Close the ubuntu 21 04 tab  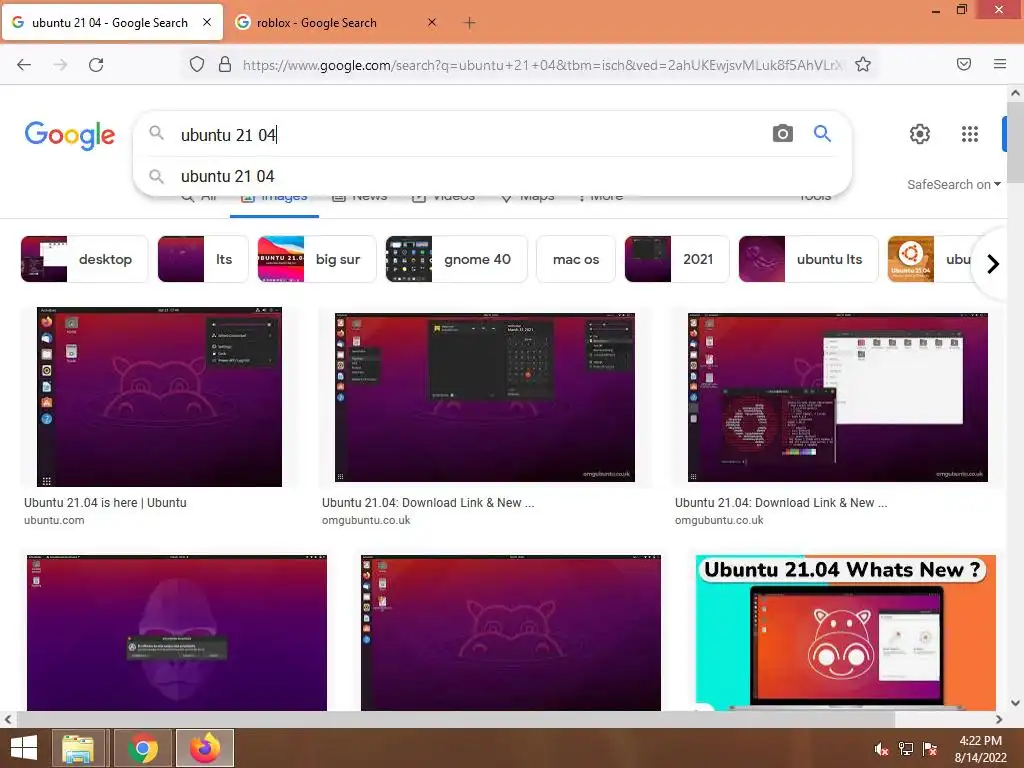tap(206, 22)
